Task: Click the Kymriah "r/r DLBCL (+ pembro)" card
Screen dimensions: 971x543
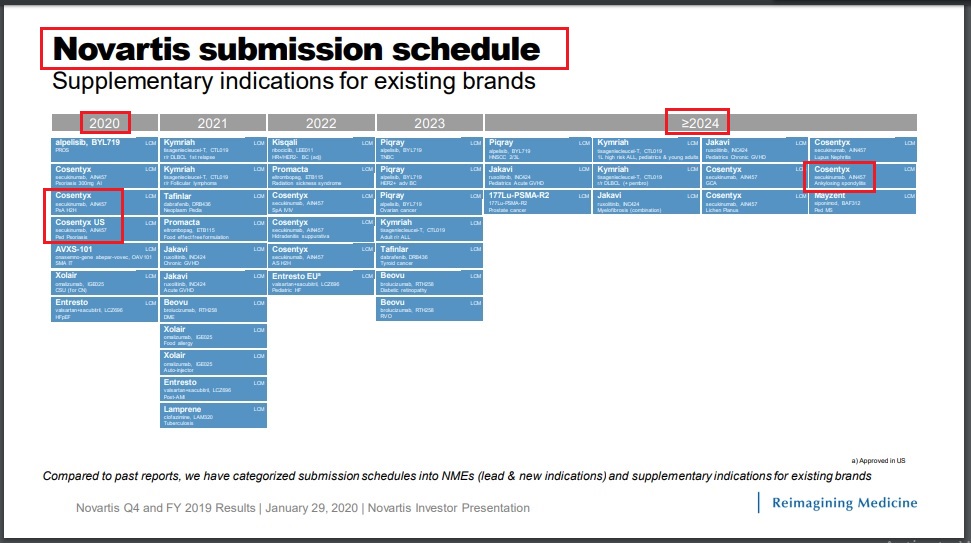Action: [x=647, y=176]
